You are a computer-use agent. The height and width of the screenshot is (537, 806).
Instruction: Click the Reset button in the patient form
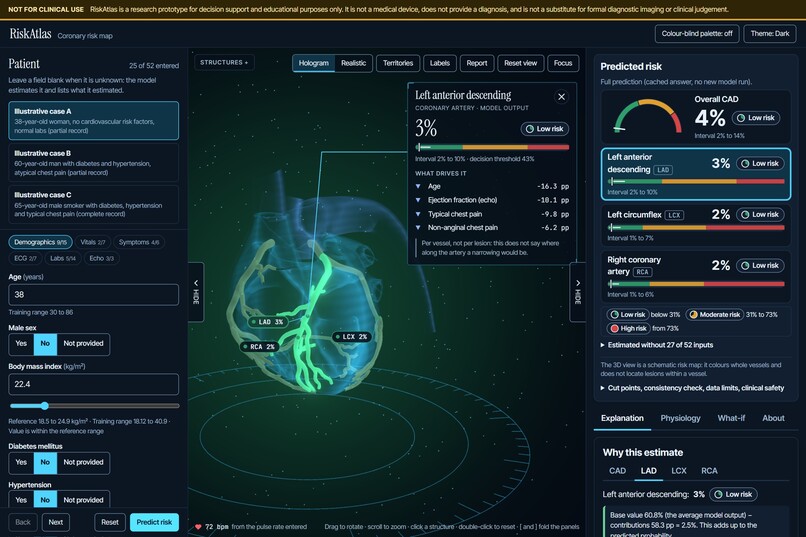[109, 522]
